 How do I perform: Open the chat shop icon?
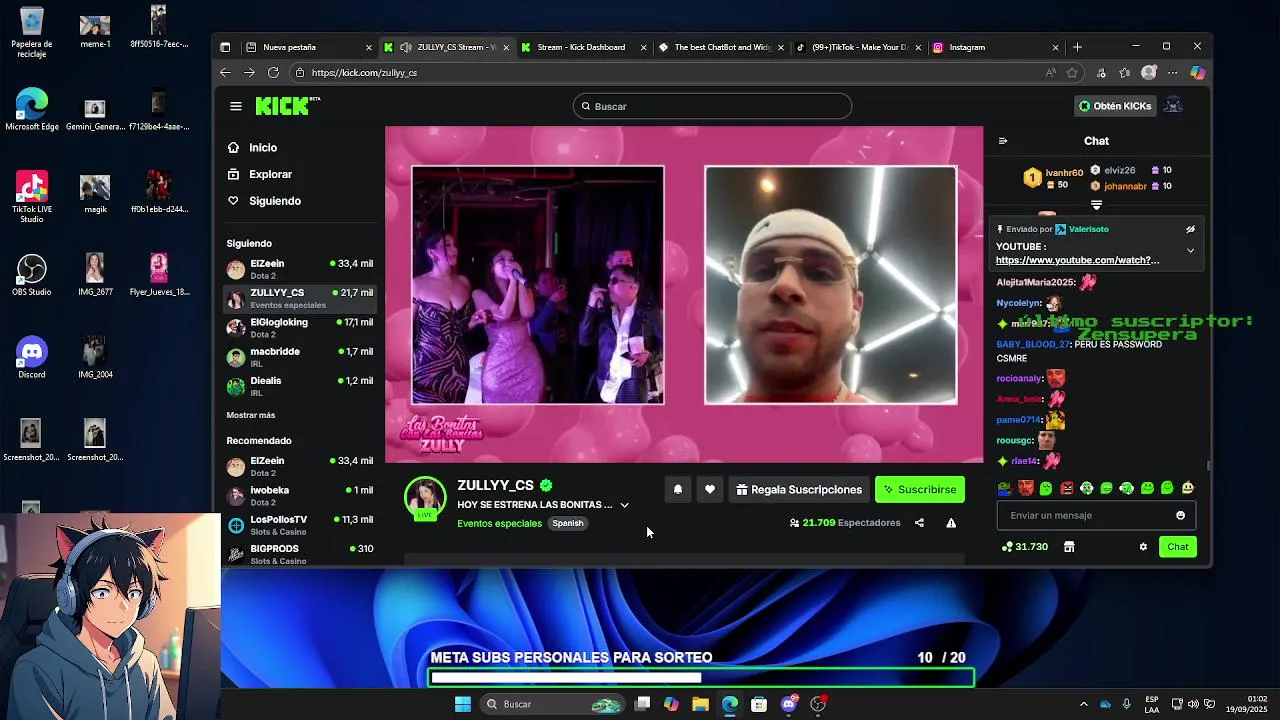coord(1069,547)
